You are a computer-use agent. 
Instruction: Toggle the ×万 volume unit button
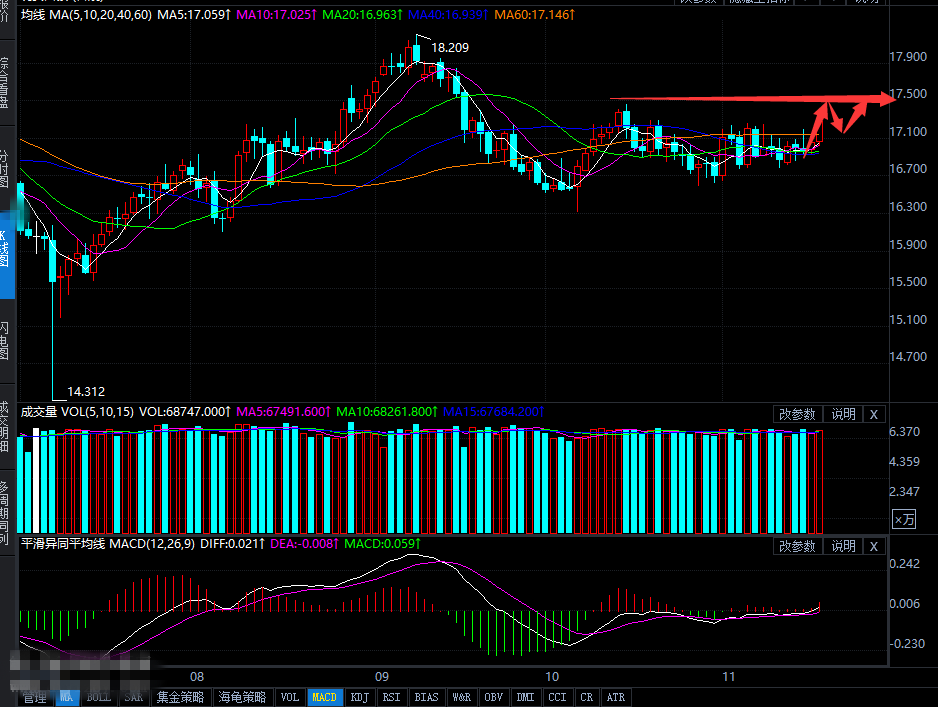point(903,518)
